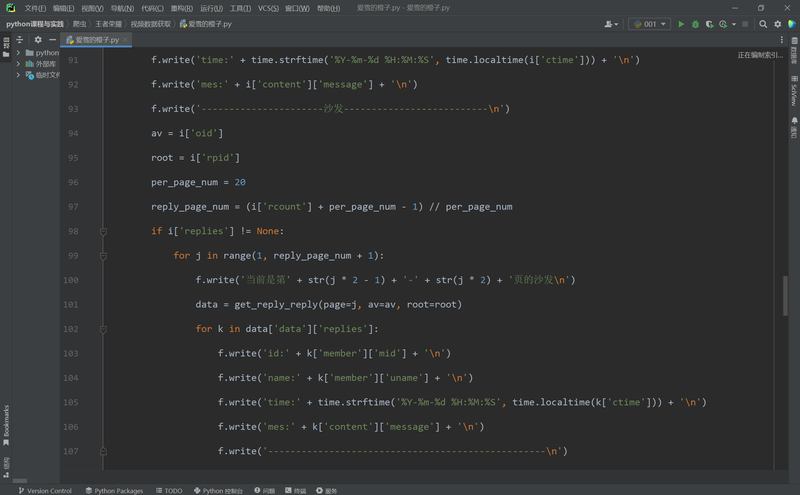Select the 爱雪的橙子.py editor tab

(96, 39)
